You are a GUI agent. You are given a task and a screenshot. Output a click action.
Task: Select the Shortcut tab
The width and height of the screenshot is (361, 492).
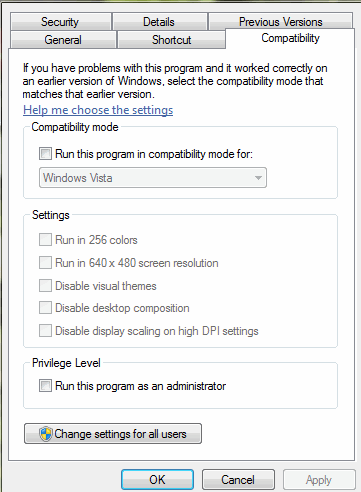(171, 40)
